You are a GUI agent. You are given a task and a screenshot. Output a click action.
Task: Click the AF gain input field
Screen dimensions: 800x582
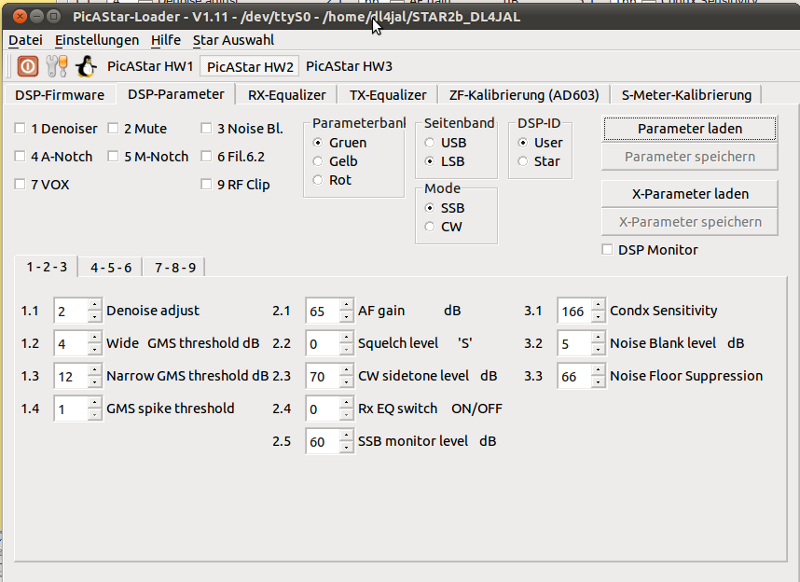tap(323, 311)
